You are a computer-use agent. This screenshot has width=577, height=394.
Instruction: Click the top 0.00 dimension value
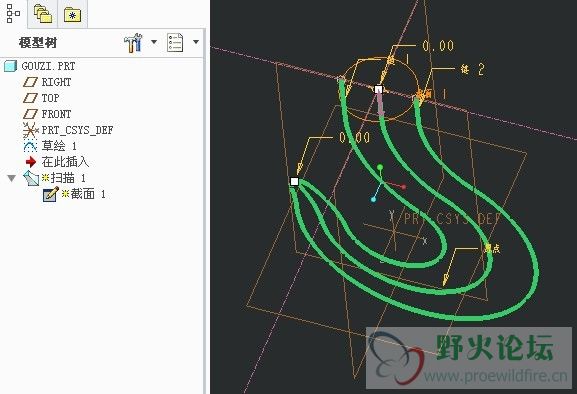click(438, 46)
